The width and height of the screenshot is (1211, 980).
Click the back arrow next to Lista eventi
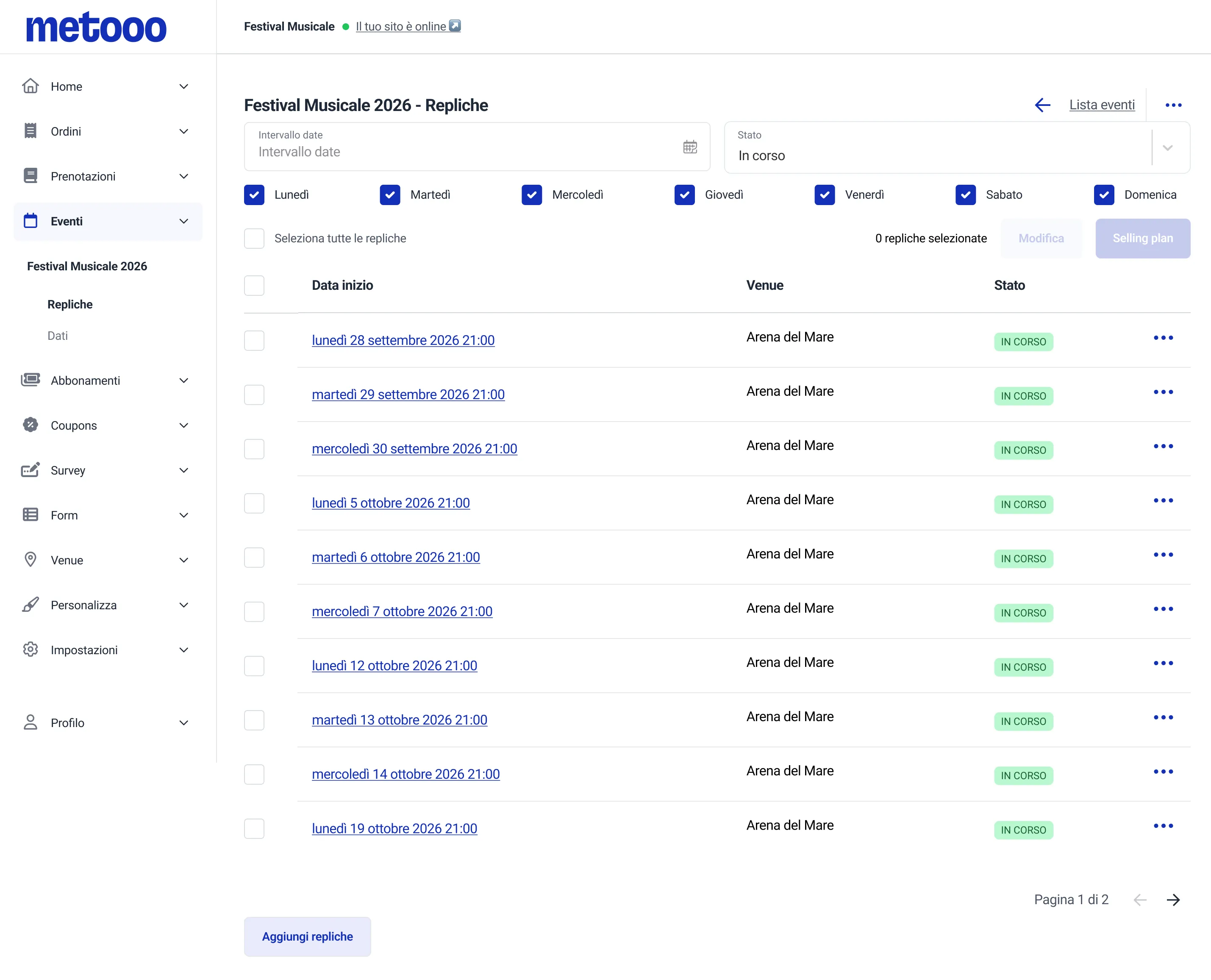coord(1042,105)
